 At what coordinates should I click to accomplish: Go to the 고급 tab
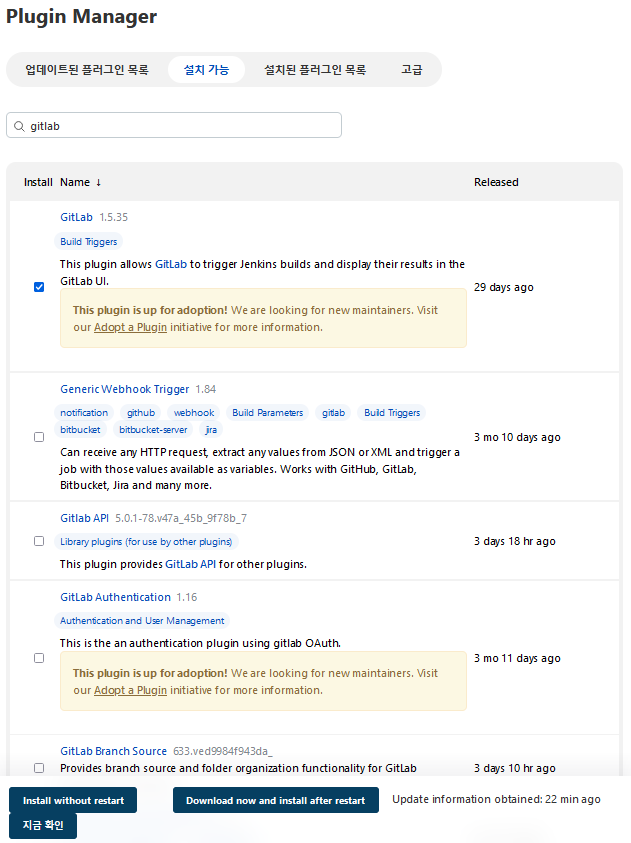click(412, 69)
